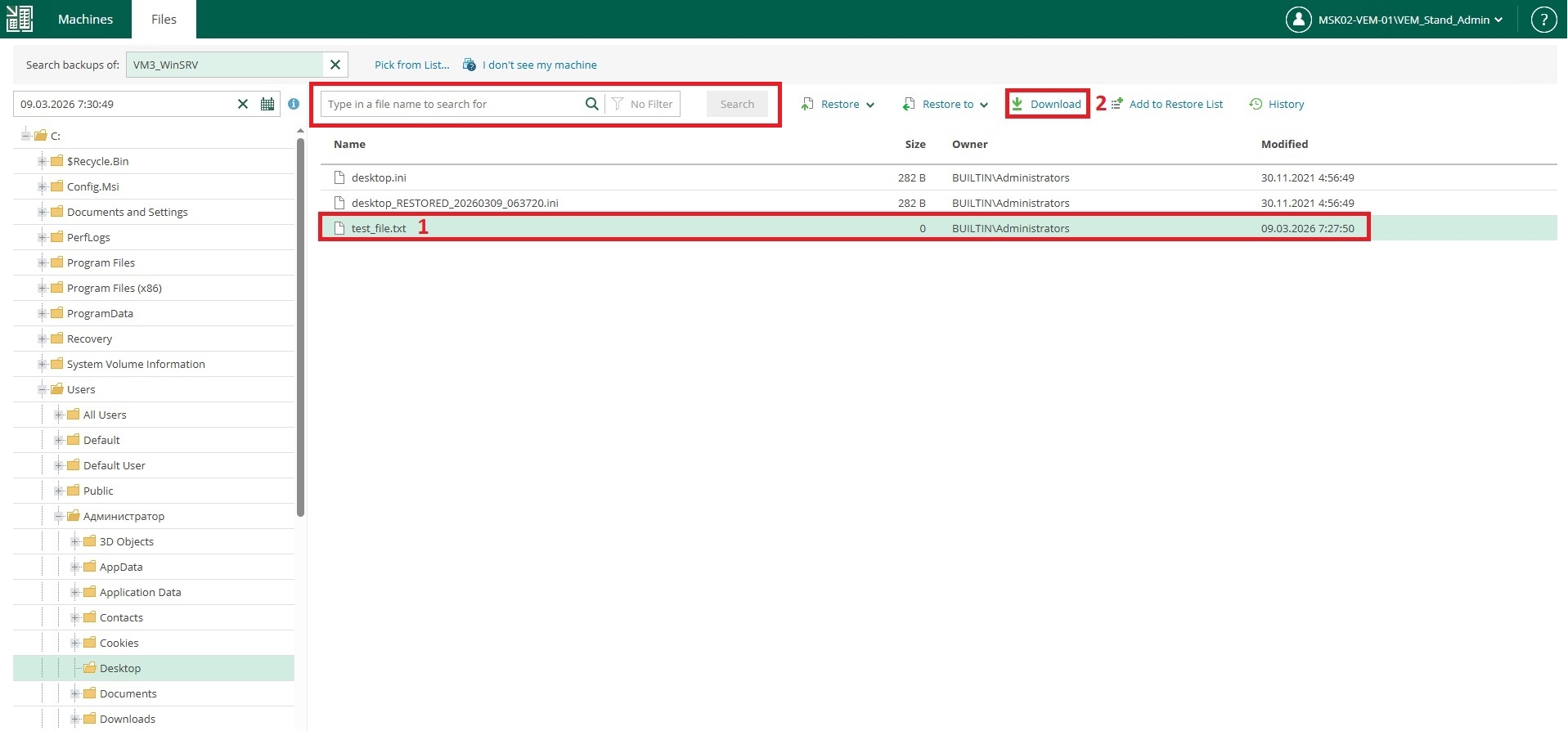This screenshot has width=1568, height=731.
Task: Sort files by the Size column
Action: pos(915,144)
